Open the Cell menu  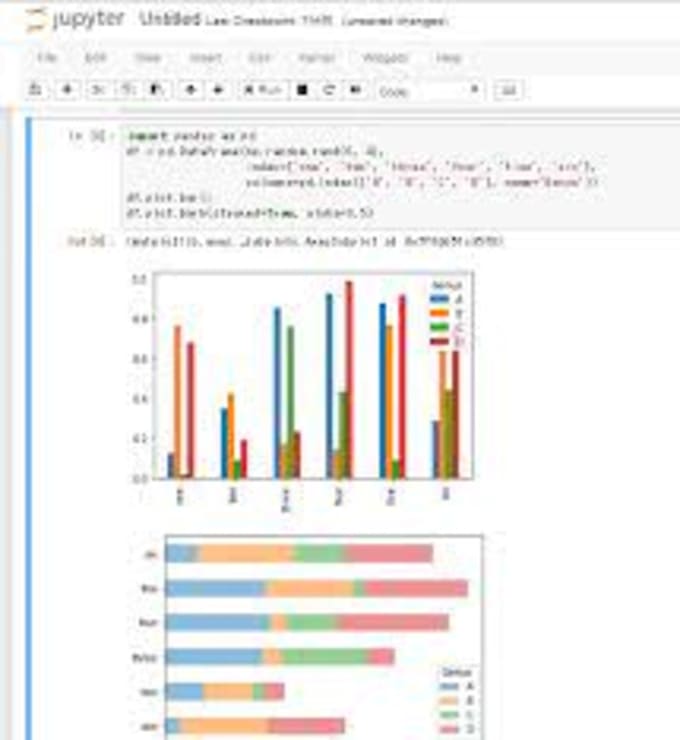260,58
